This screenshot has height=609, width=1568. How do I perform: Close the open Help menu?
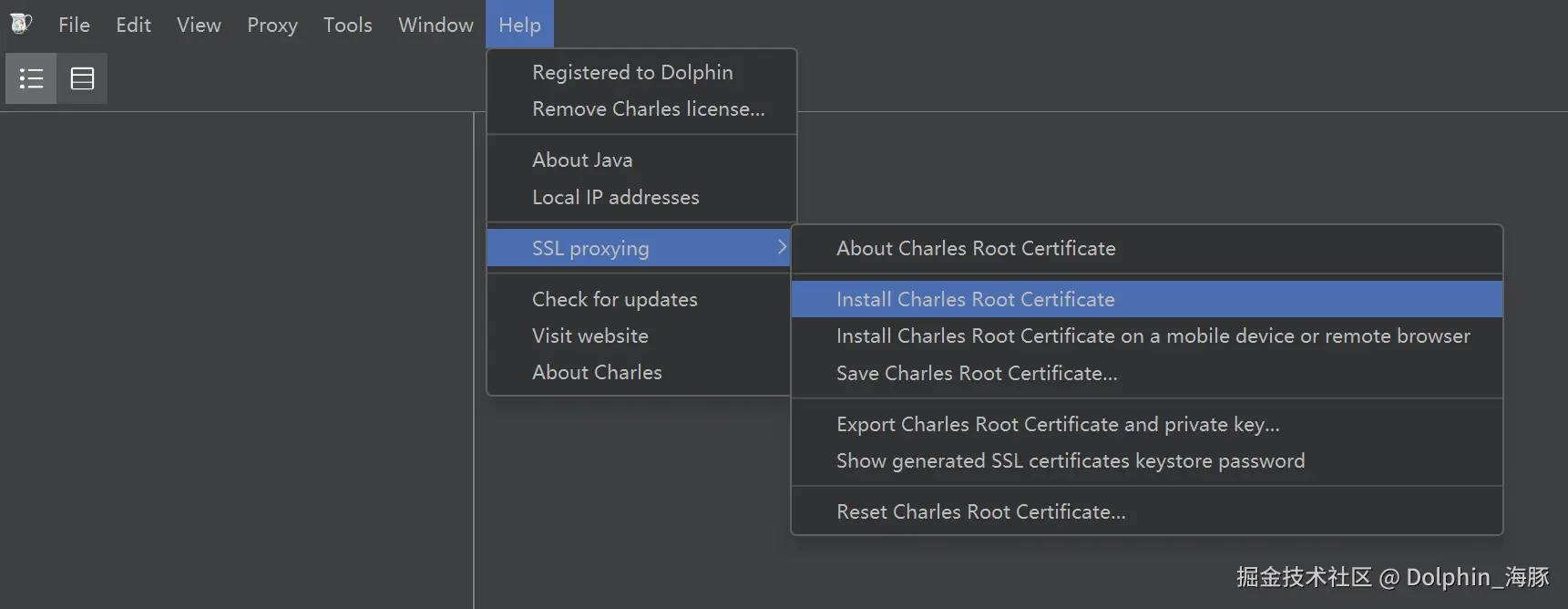[x=519, y=25]
